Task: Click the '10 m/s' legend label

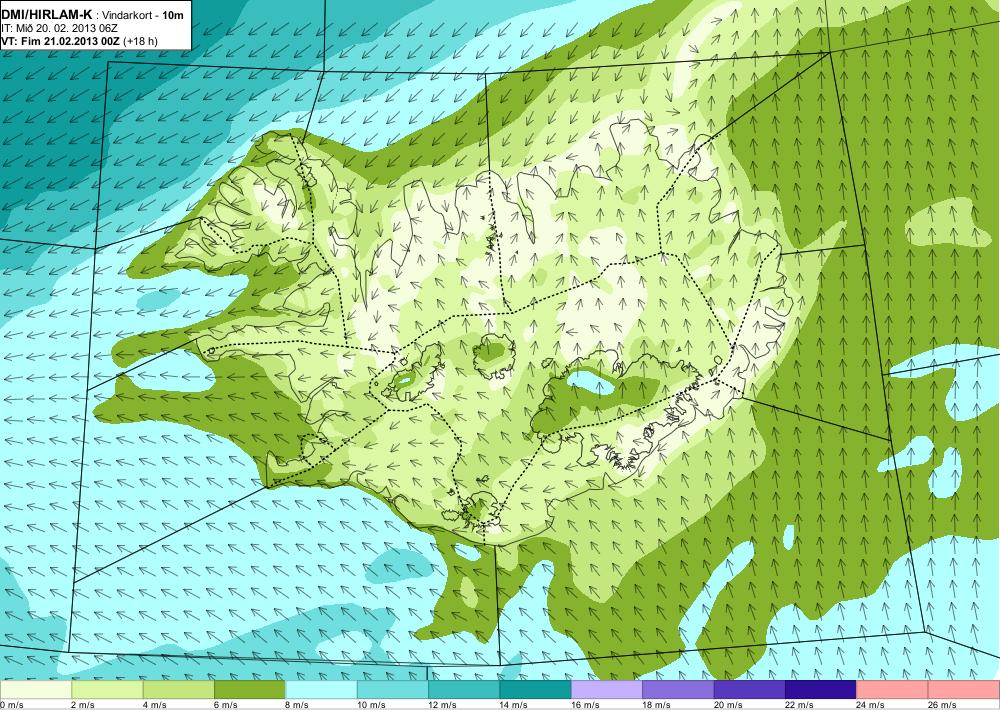Action: point(371,705)
